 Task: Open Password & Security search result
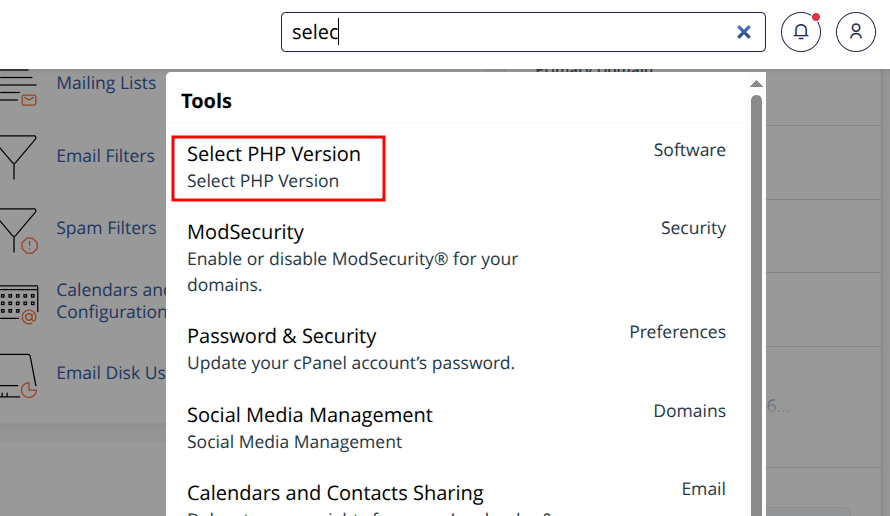[x=282, y=336]
